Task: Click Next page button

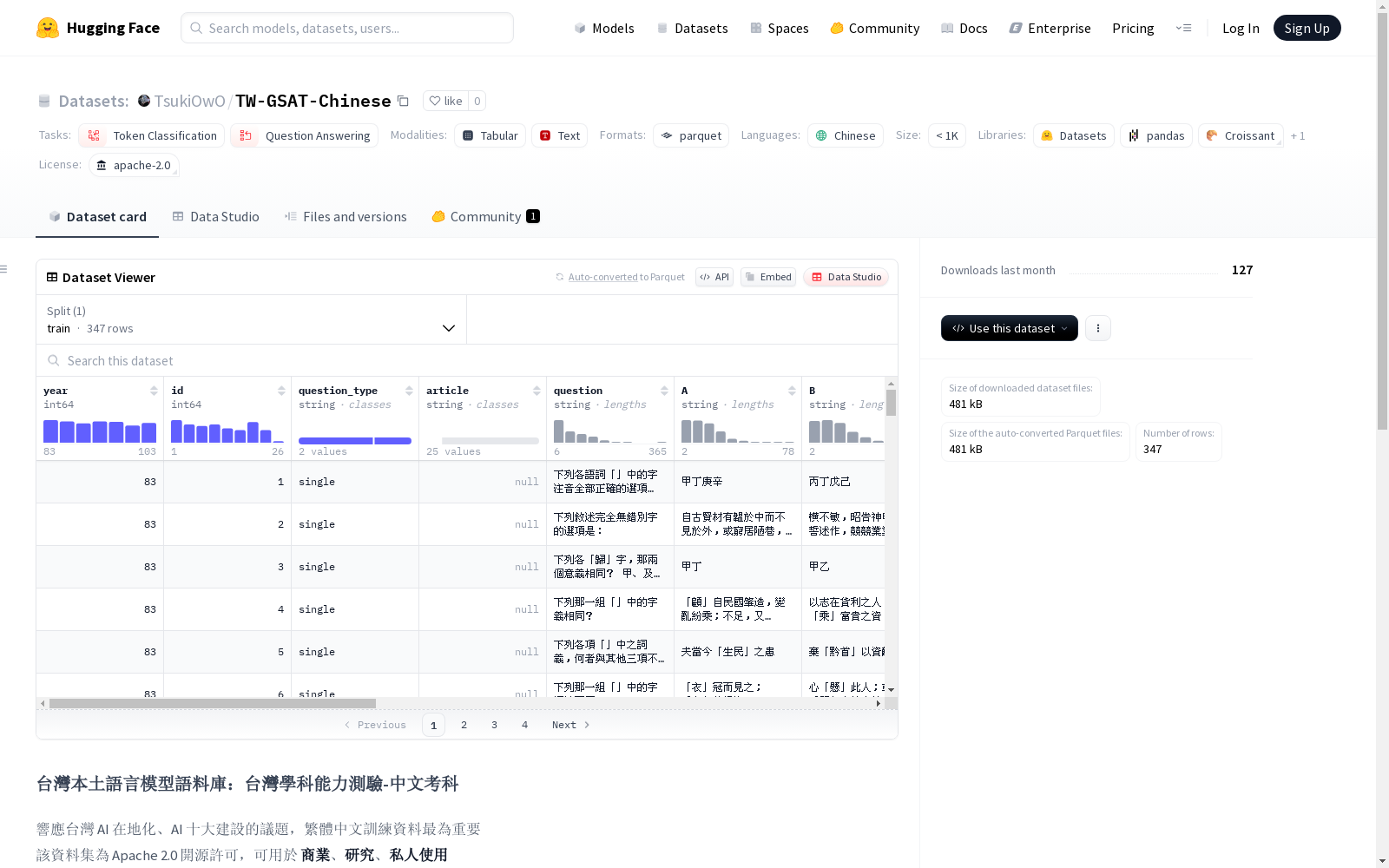Action: tap(570, 725)
